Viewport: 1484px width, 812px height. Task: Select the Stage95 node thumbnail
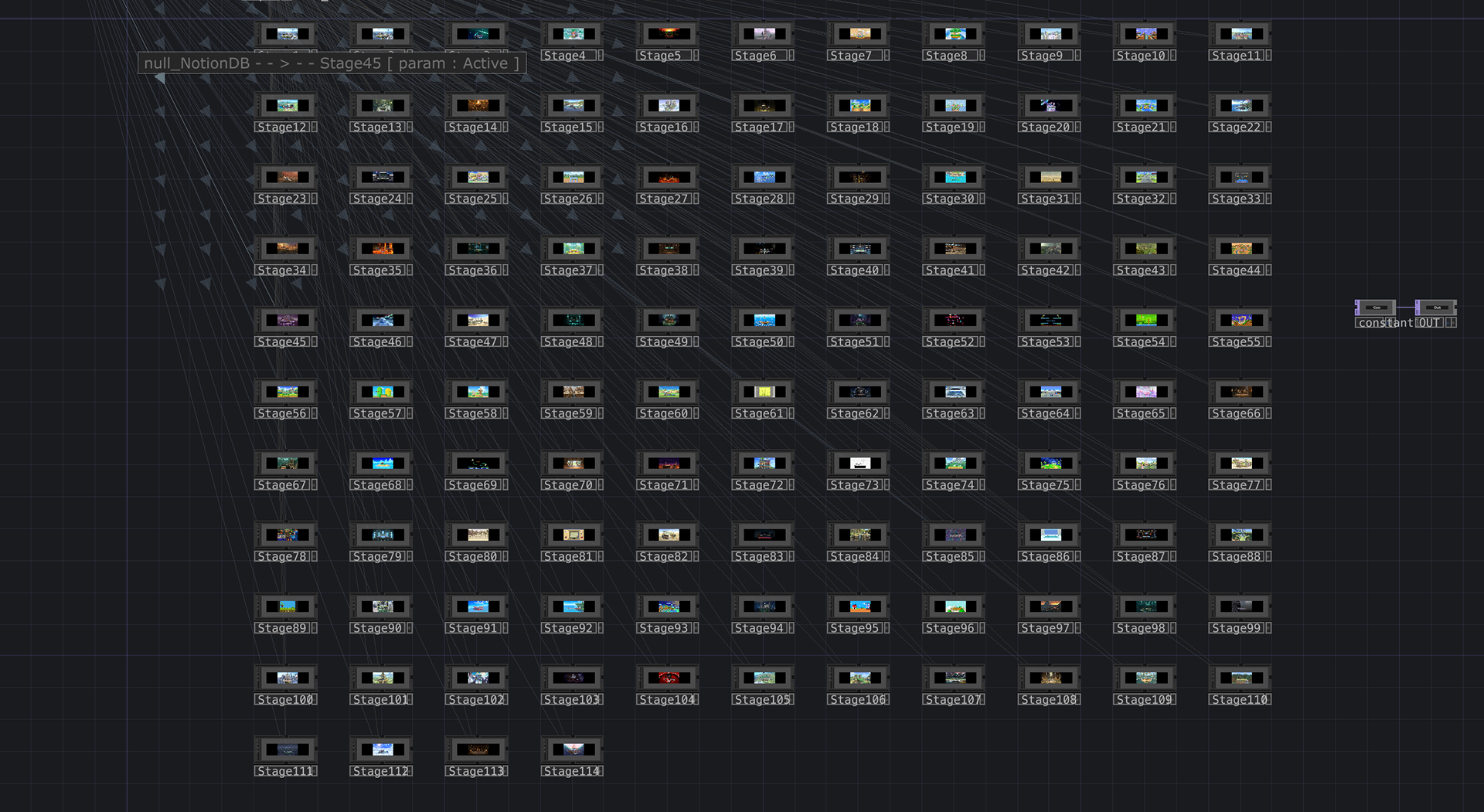coord(859,606)
